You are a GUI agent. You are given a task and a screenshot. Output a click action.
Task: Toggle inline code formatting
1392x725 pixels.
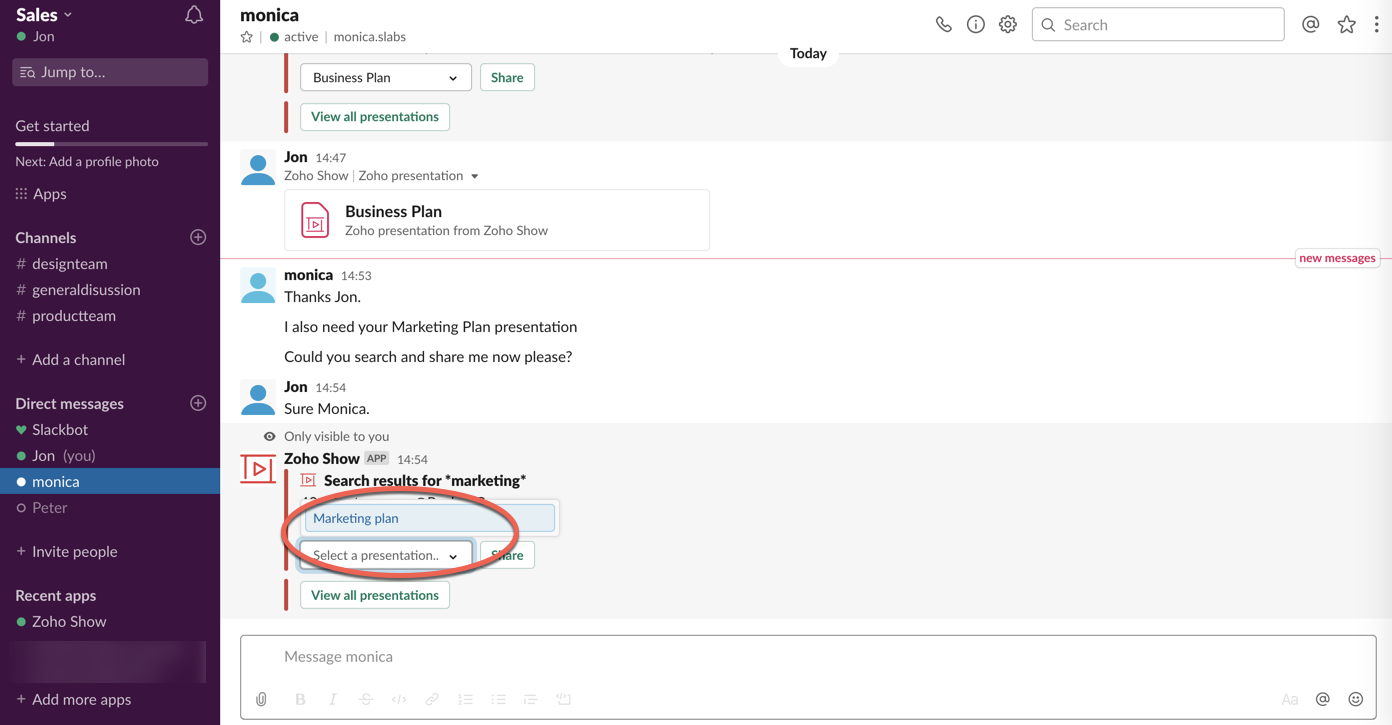pyautogui.click(x=399, y=699)
